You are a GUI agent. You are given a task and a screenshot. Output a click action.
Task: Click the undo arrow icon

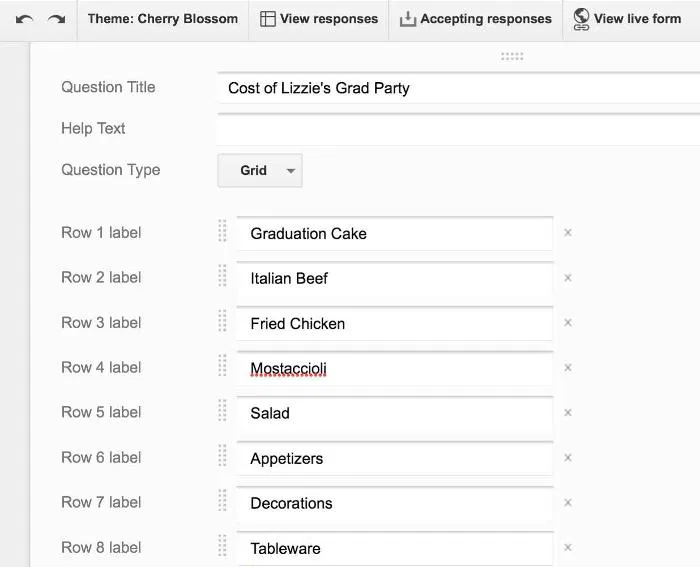coord(24,19)
